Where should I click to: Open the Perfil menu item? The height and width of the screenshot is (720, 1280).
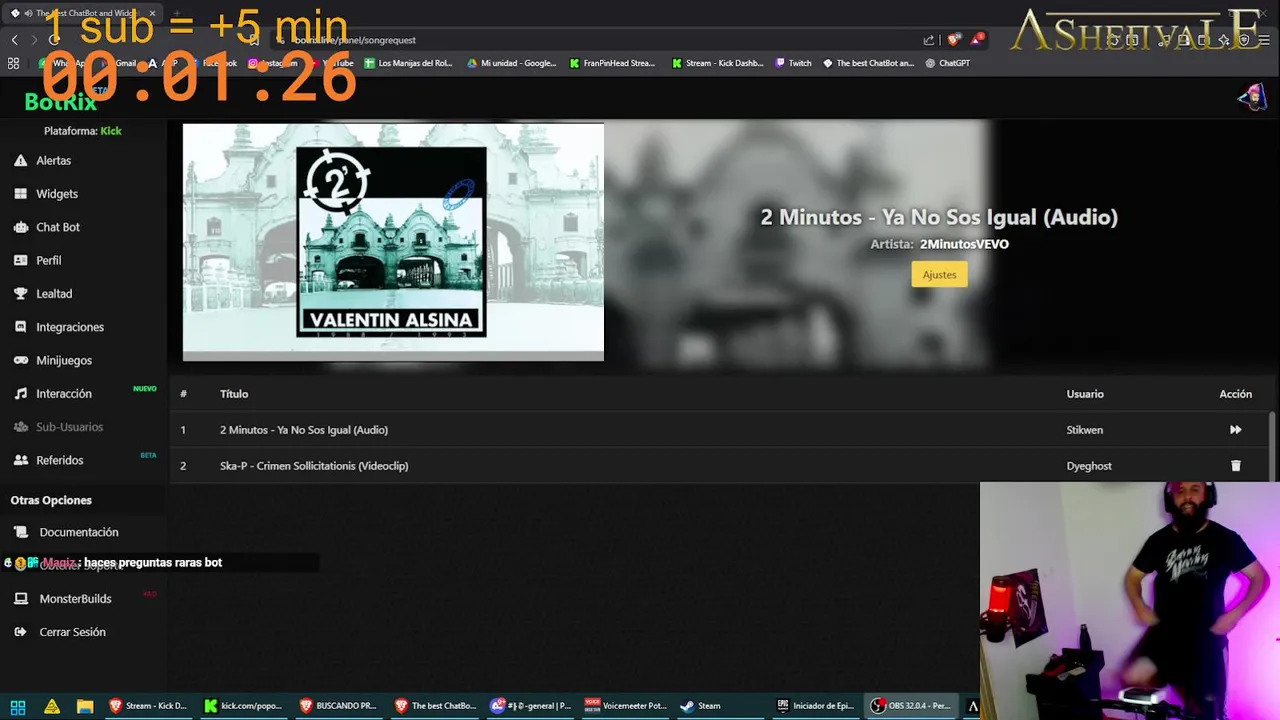[49, 260]
